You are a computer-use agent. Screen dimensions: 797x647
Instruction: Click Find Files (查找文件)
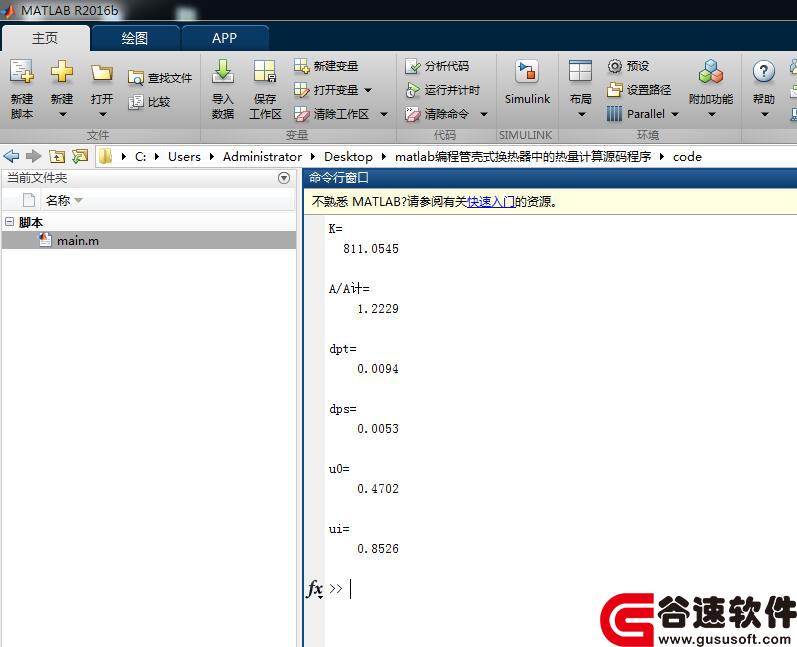pyautogui.click(x=160, y=78)
